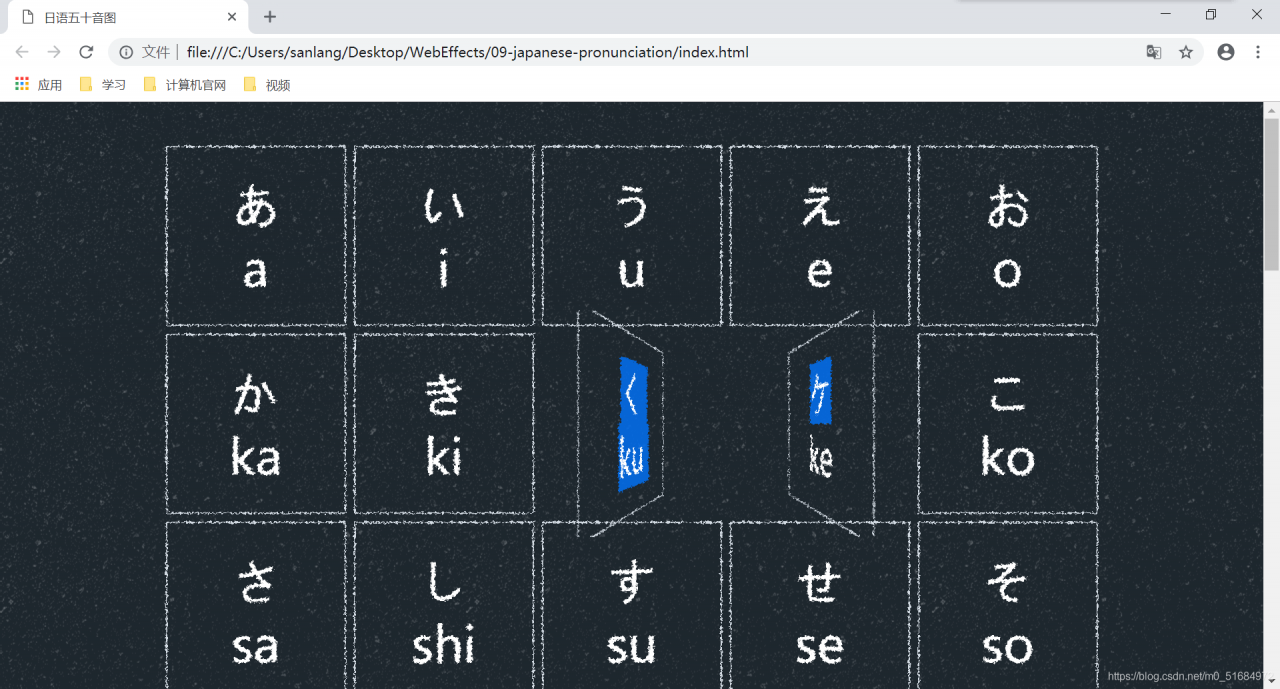The width and height of the screenshot is (1280, 689).
Task: Click the あ kana card
Action: tap(255, 234)
